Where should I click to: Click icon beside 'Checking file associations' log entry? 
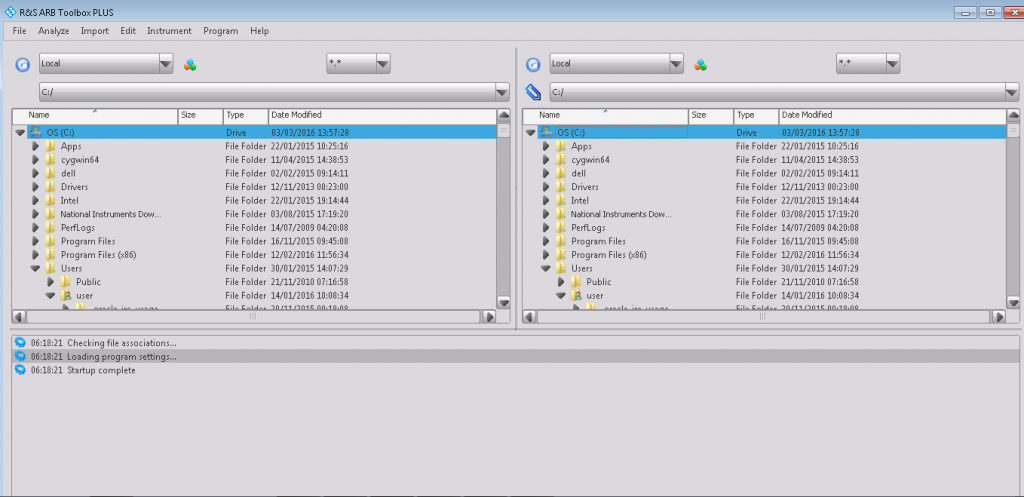pyautogui.click(x=20, y=343)
